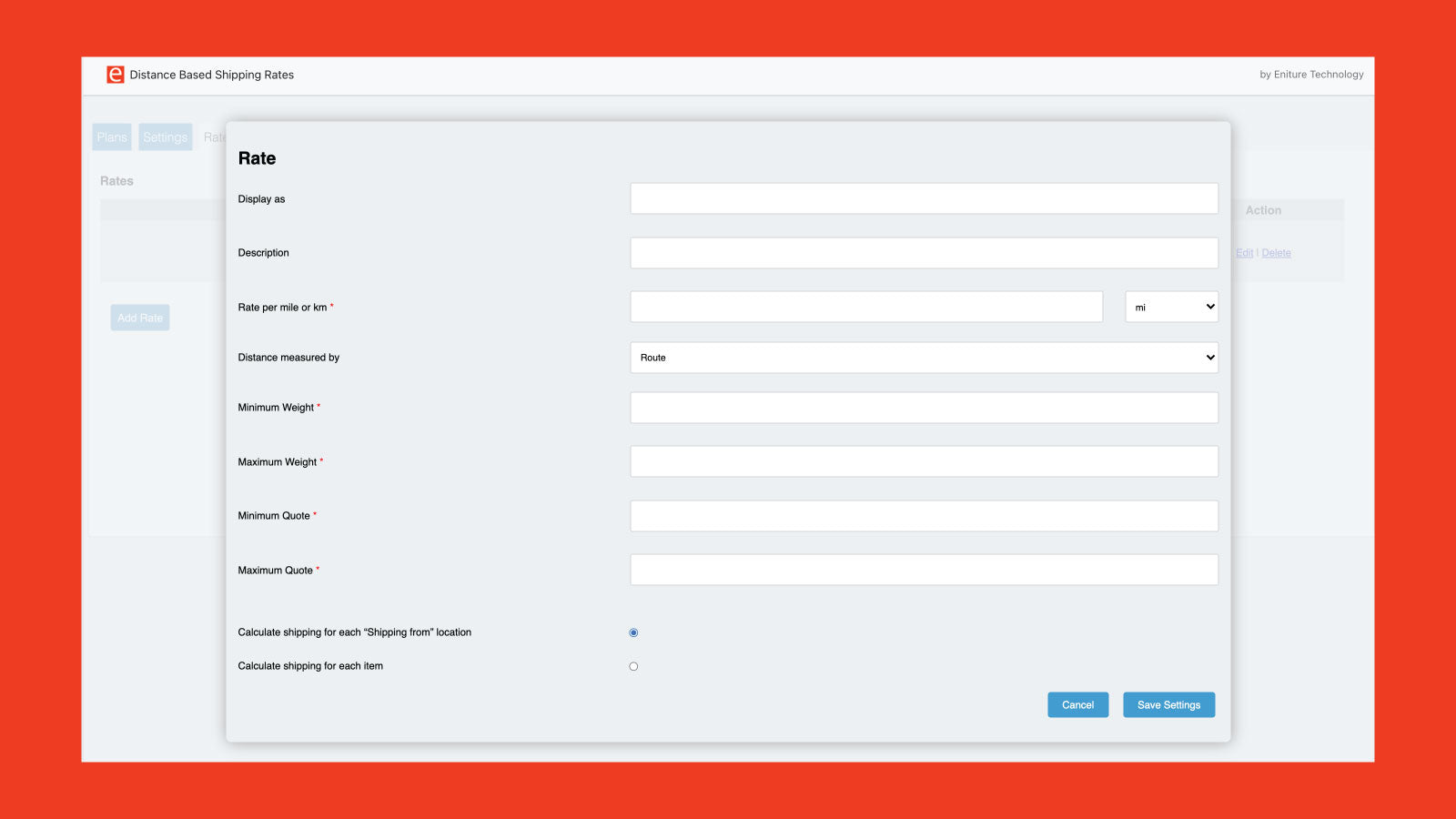Click the Minimum Weight field
This screenshot has height=819, width=1456.
point(924,407)
